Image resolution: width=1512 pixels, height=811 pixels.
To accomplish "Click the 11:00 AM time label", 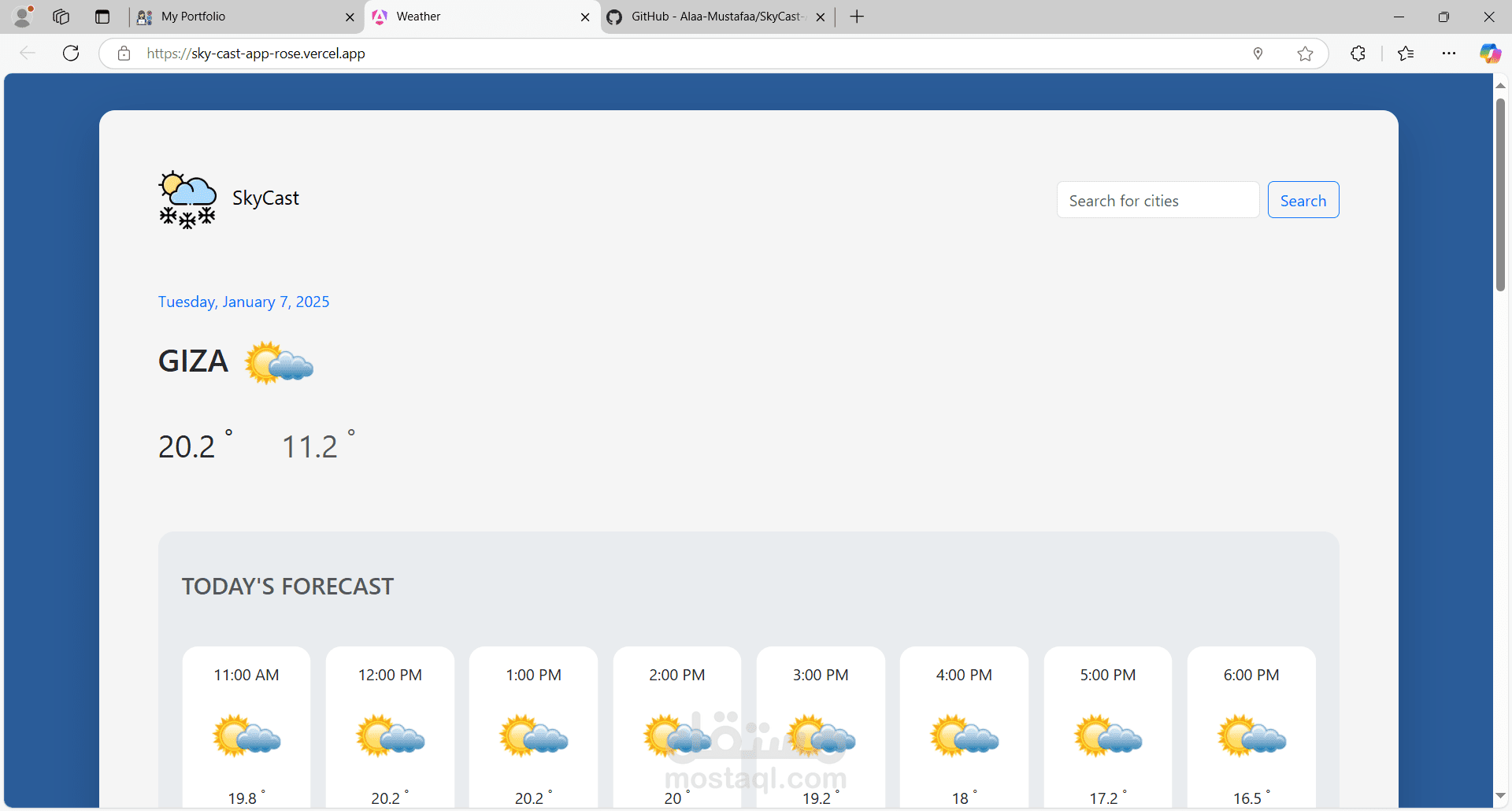I will (246, 676).
